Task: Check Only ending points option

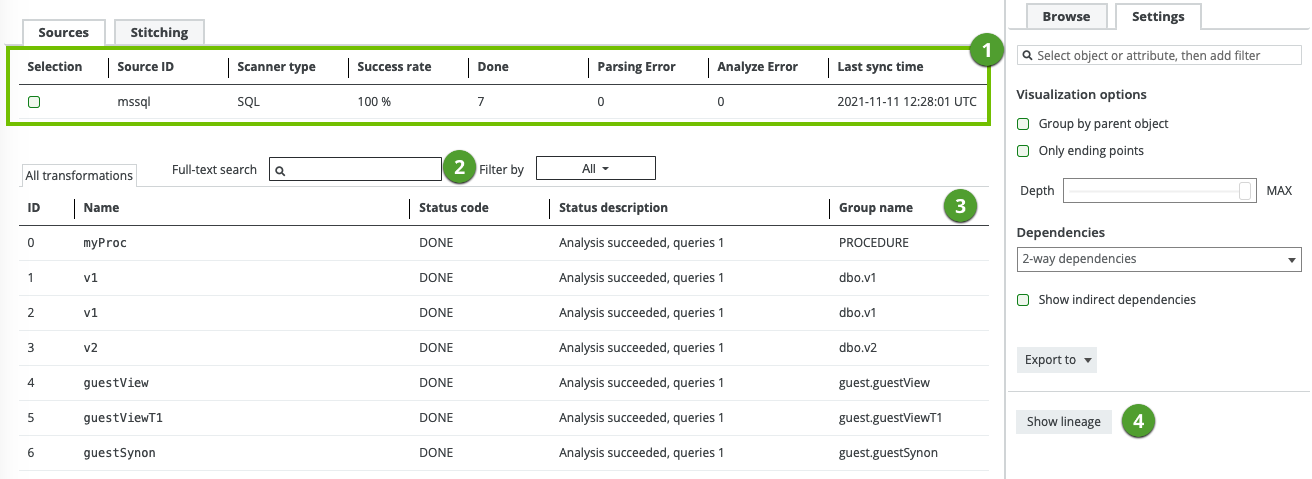Action: tap(1023, 151)
